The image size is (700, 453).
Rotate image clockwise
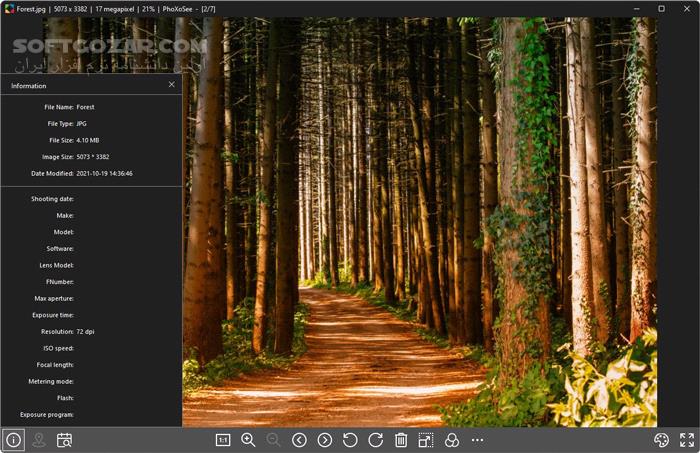coord(375,440)
